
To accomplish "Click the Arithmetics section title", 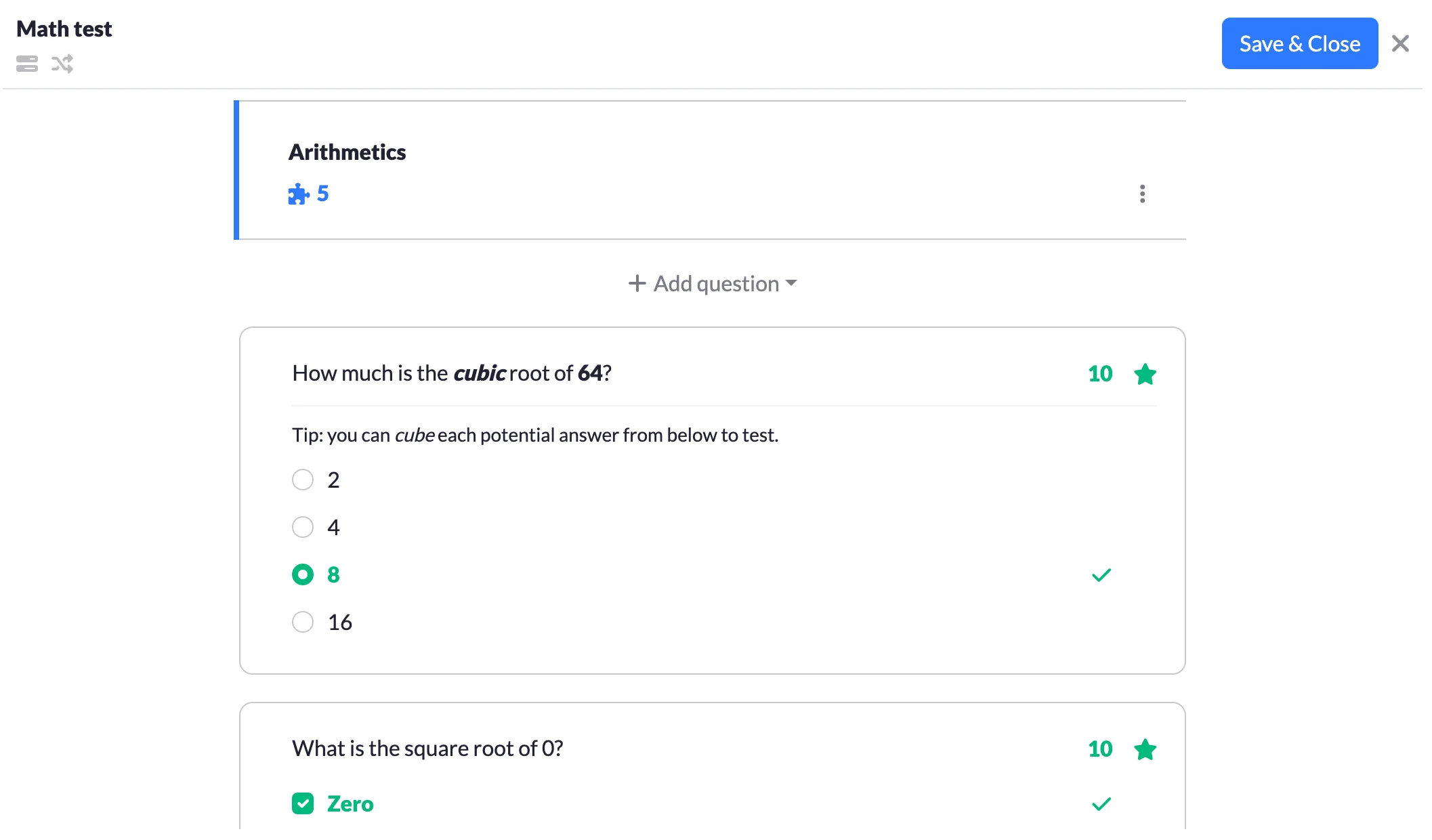I will click(347, 152).
